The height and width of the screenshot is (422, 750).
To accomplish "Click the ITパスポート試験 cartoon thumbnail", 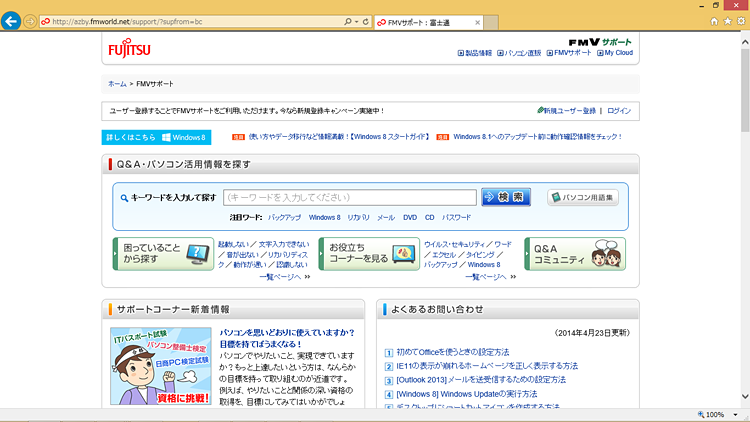I will (161, 366).
